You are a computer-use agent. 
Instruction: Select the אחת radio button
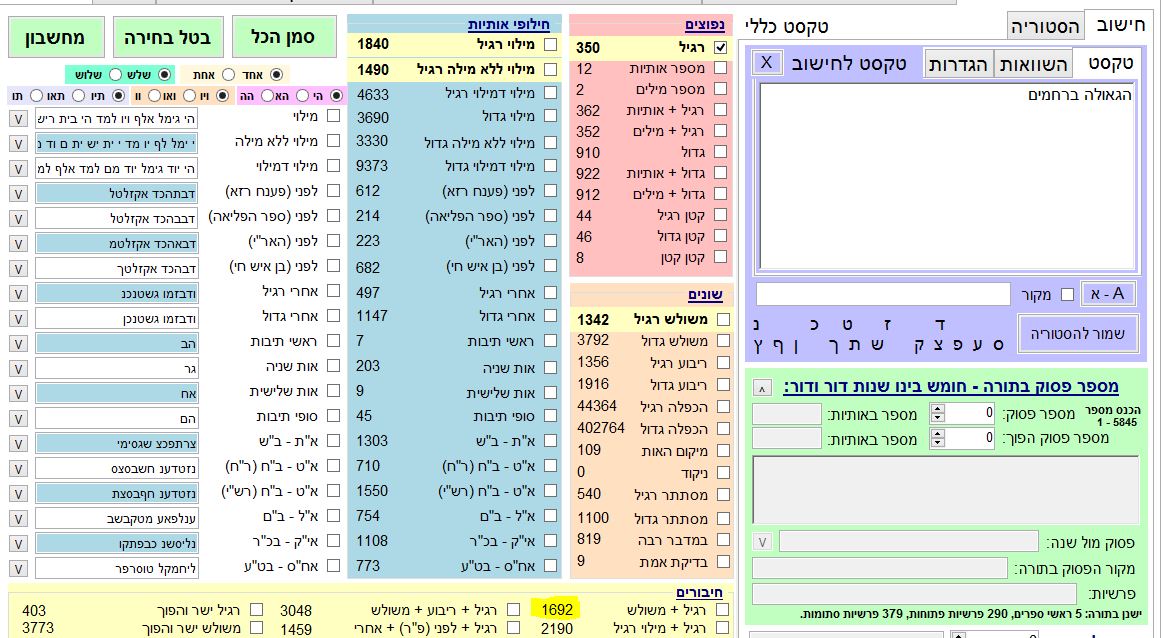click(x=229, y=75)
